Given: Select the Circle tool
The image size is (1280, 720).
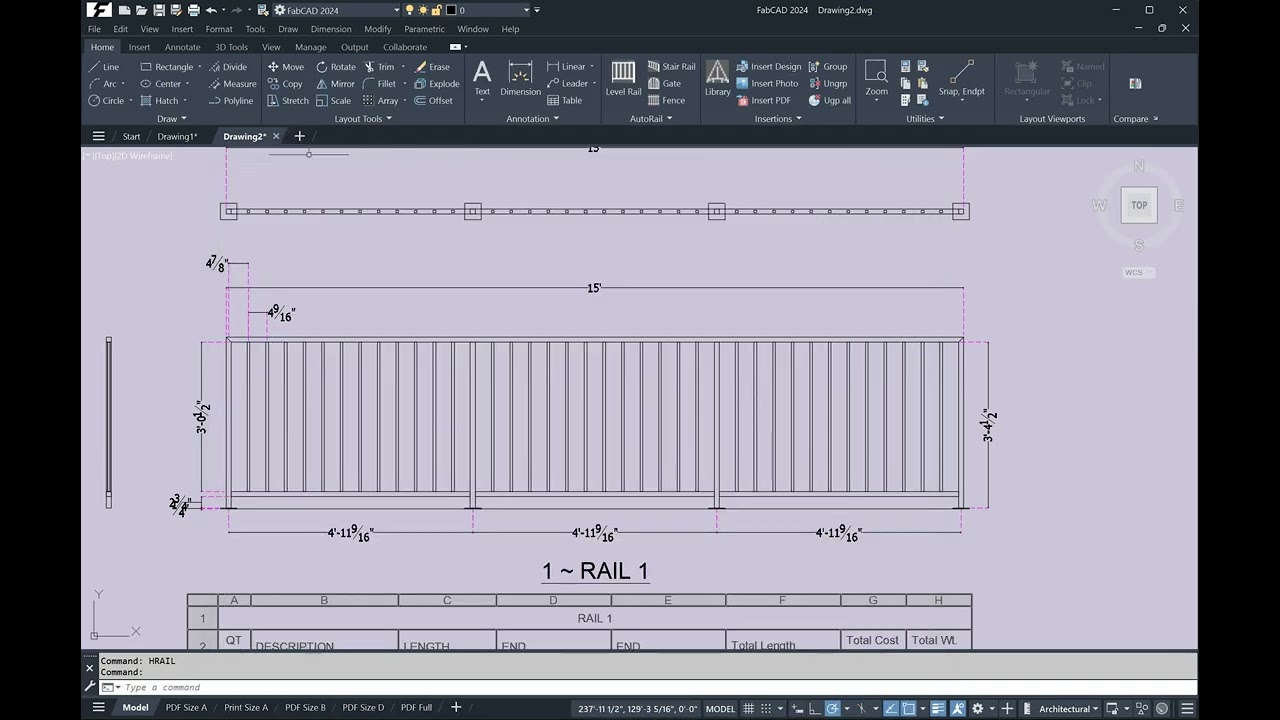Looking at the screenshot, I should click(106, 101).
